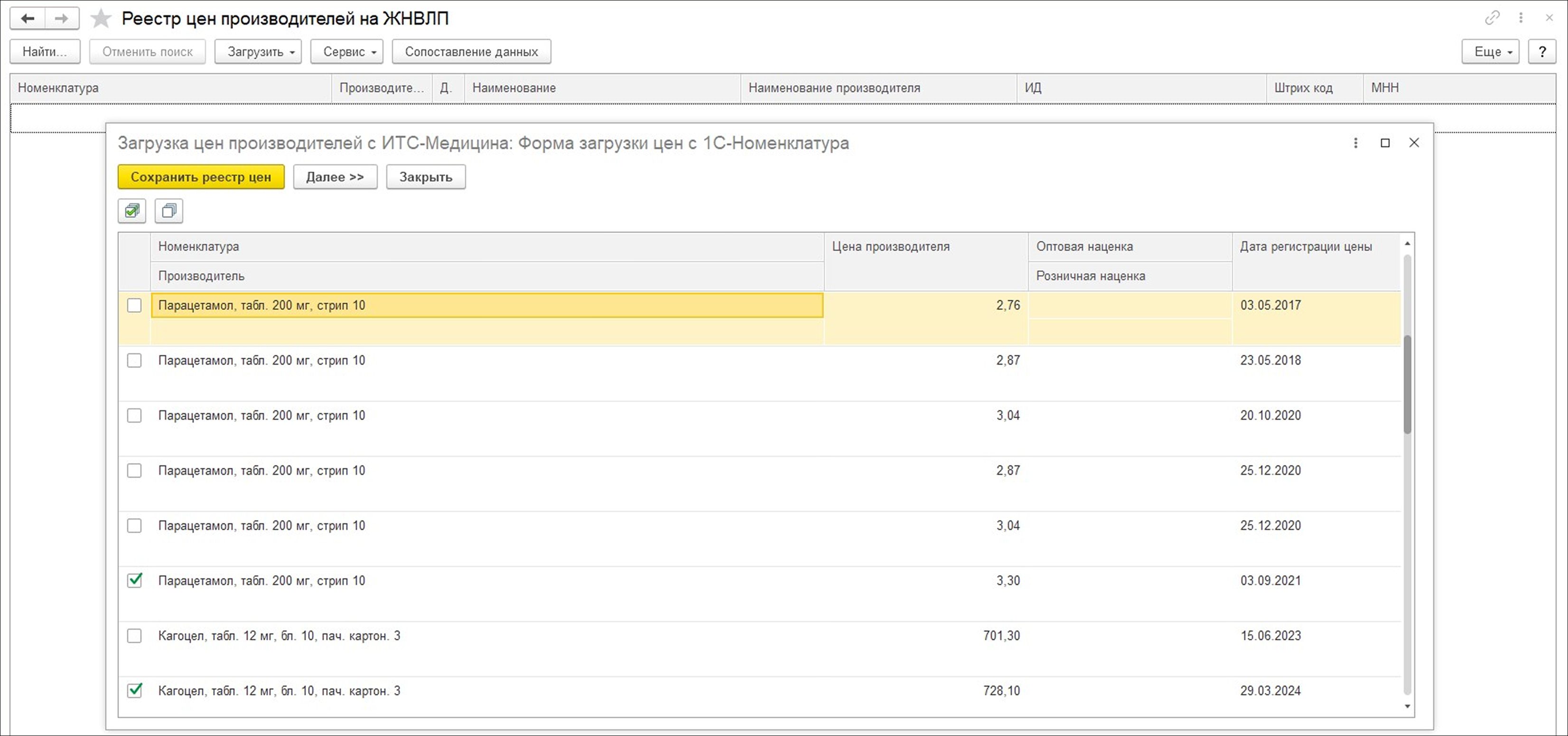This screenshot has height=736, width=1568.
Task: Click the vertical scrollbar thumb in dialog
Action: tap(1407, 384)
